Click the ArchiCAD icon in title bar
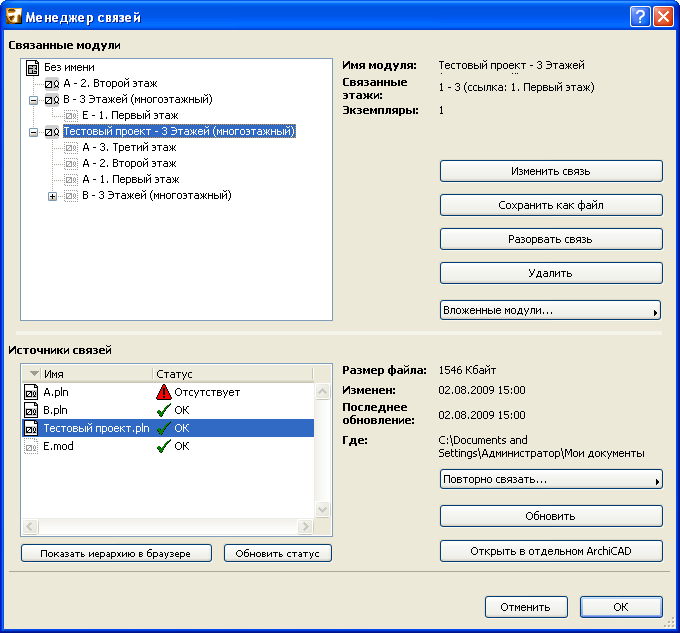Image resolution: width=680 pixels, height=633 pixels. click(13, 16)
